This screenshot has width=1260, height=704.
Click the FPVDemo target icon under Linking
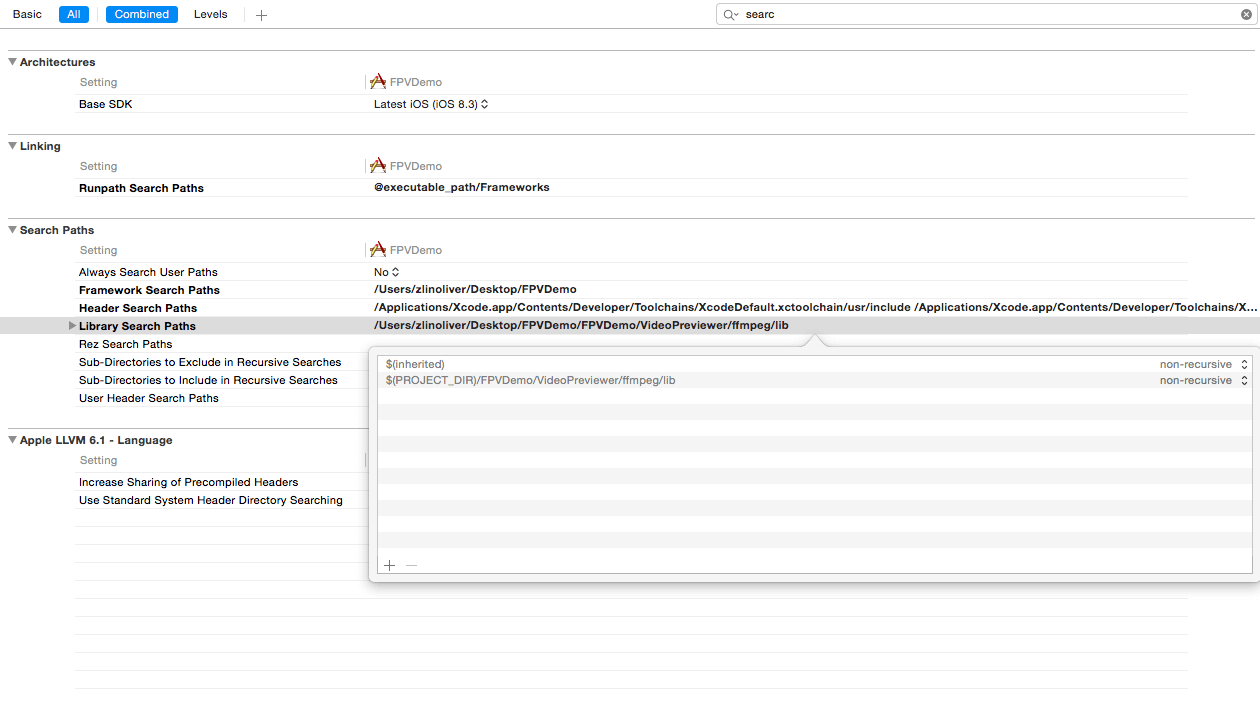378,166
